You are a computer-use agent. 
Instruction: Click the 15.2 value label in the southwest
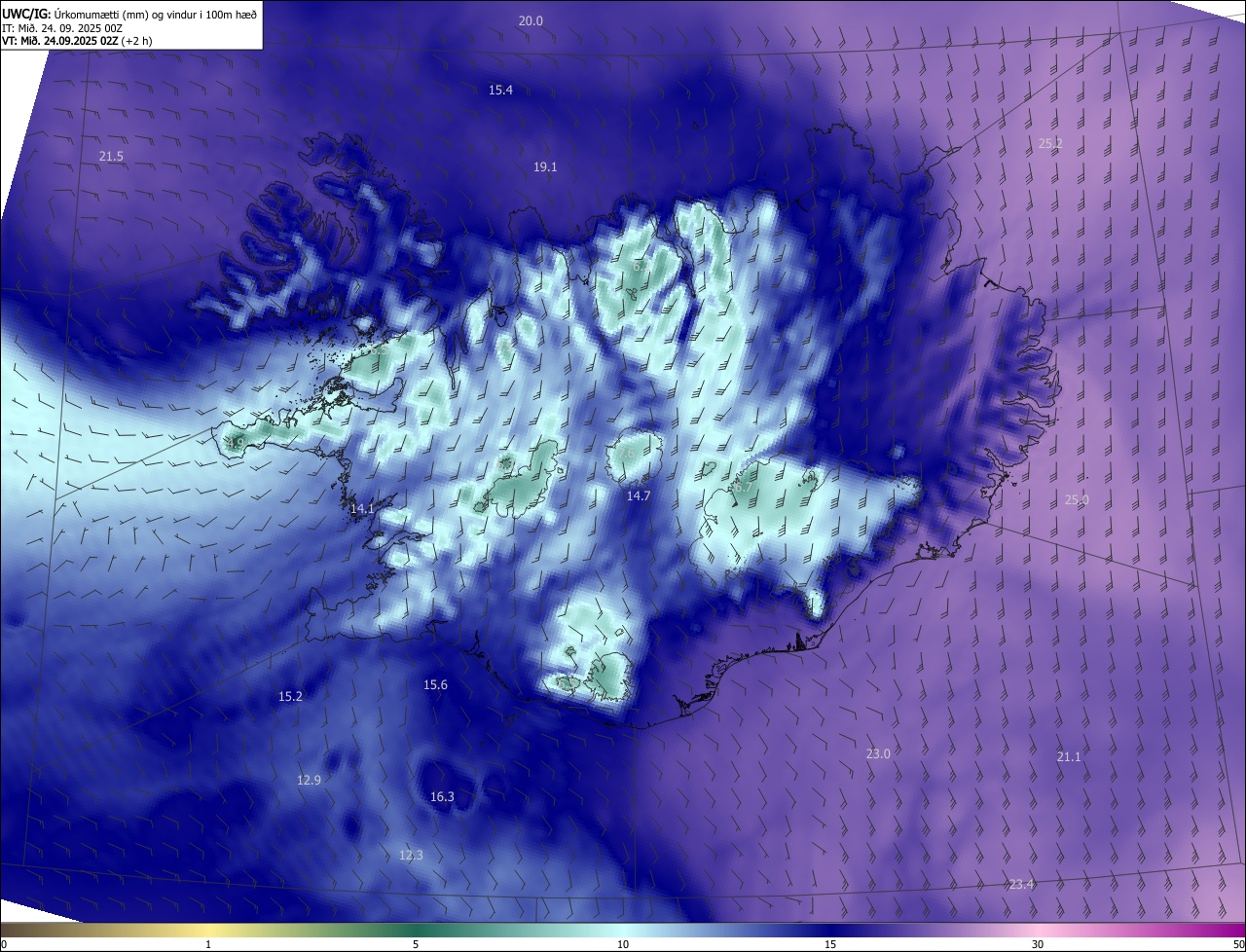click(x=290, y=696)
